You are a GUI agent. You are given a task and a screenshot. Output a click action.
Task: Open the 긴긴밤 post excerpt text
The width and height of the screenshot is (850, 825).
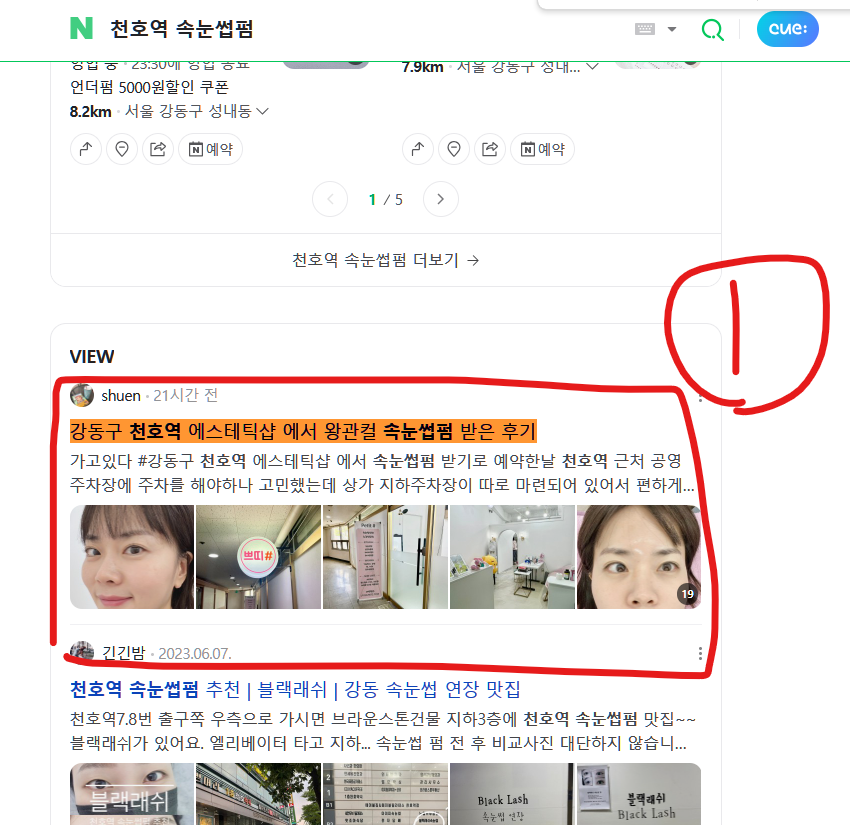[x=382, y=731]
